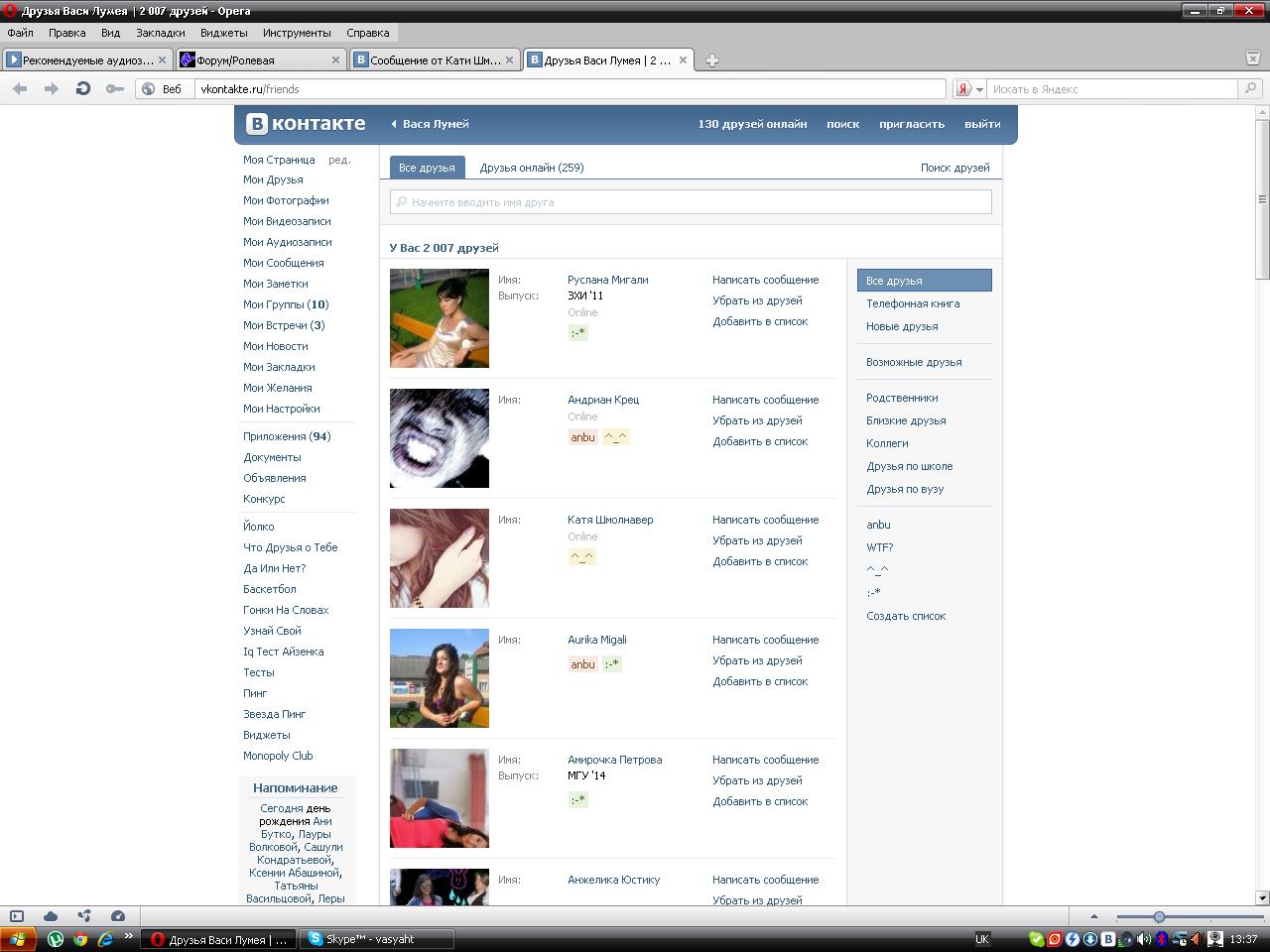Select the Все друзья tab
The width and height of the screenshot is (1270, 952).
[x=427, y=168]
